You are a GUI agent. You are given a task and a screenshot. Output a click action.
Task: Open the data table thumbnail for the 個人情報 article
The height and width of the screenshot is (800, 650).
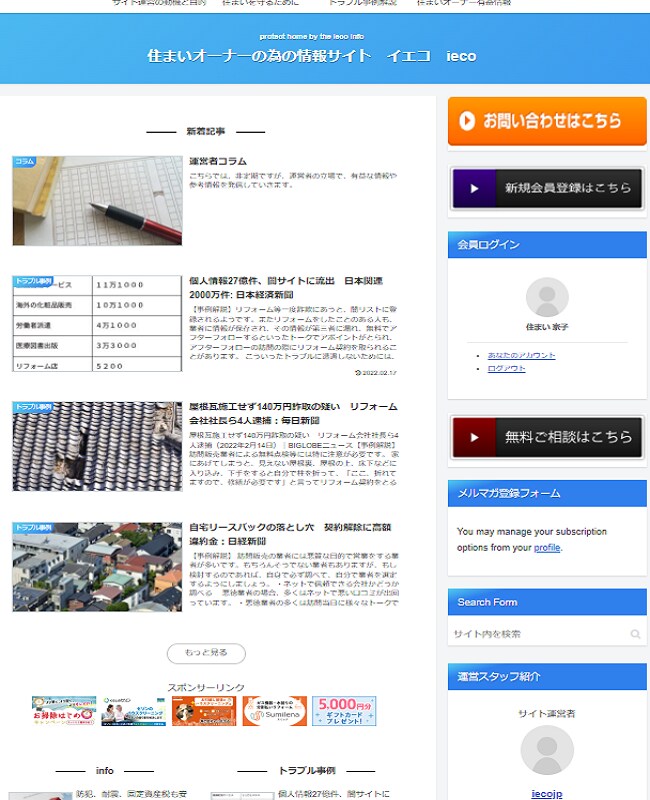click(97, 323)
